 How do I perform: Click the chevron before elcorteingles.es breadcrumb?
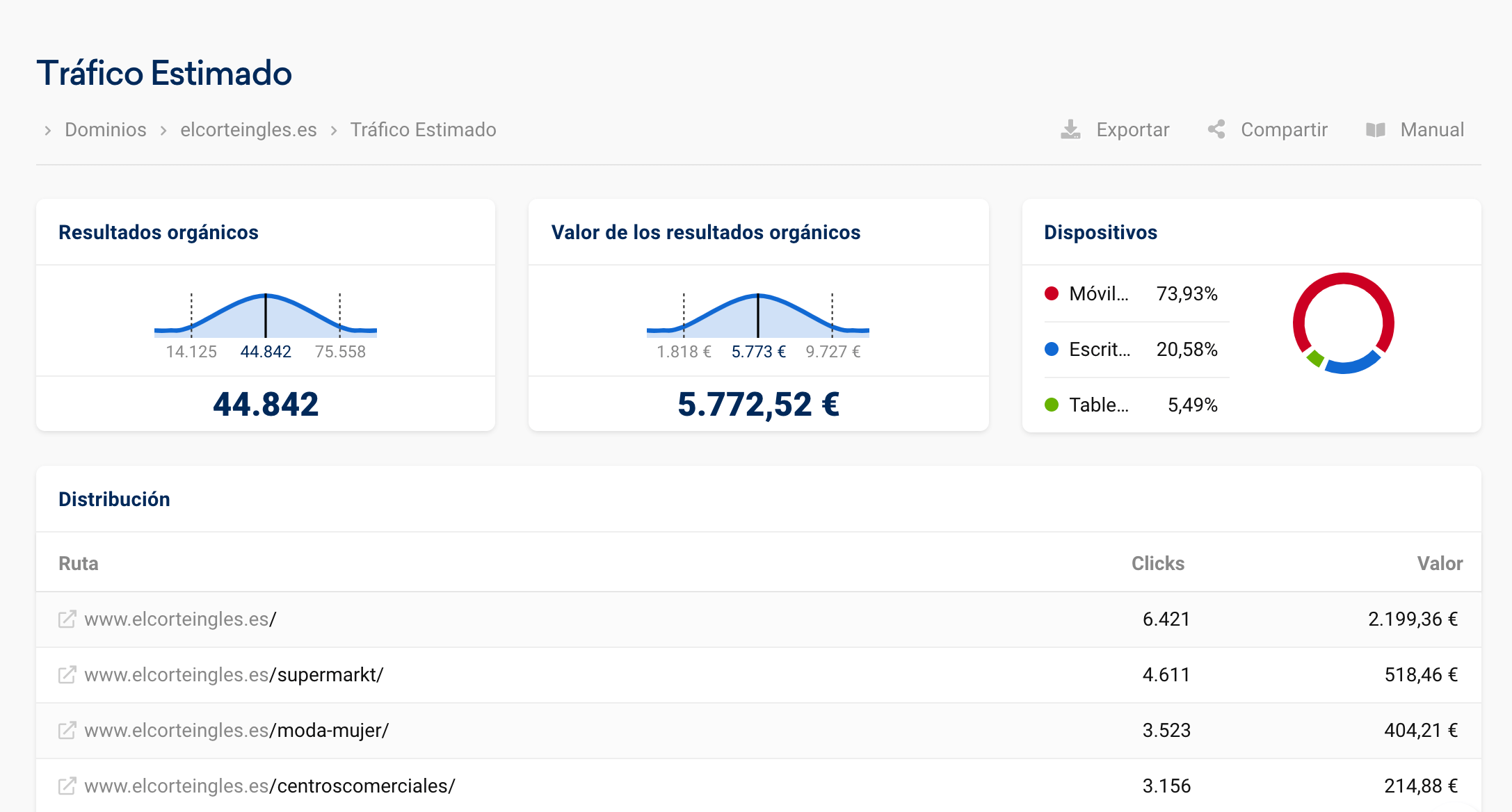click(x=163, y=130)
